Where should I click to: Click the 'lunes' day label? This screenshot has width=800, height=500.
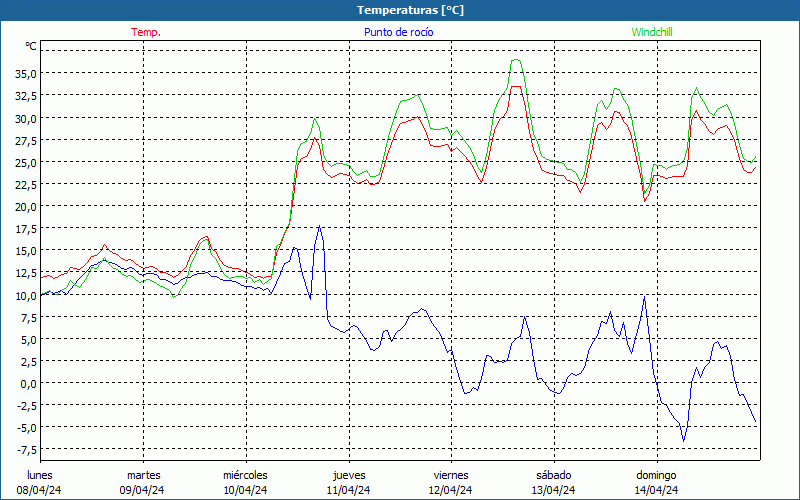coord(40,475)
